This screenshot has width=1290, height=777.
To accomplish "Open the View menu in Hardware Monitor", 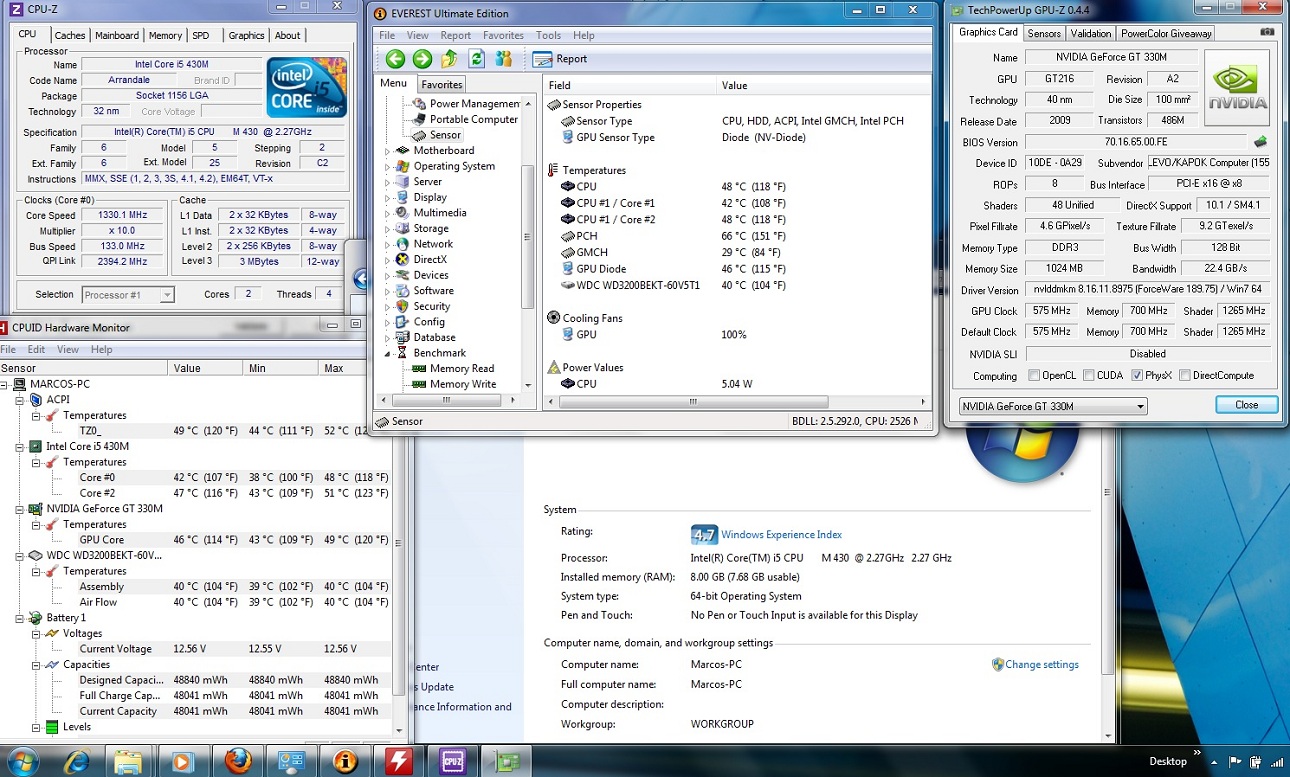I will (x=68, y=350).
